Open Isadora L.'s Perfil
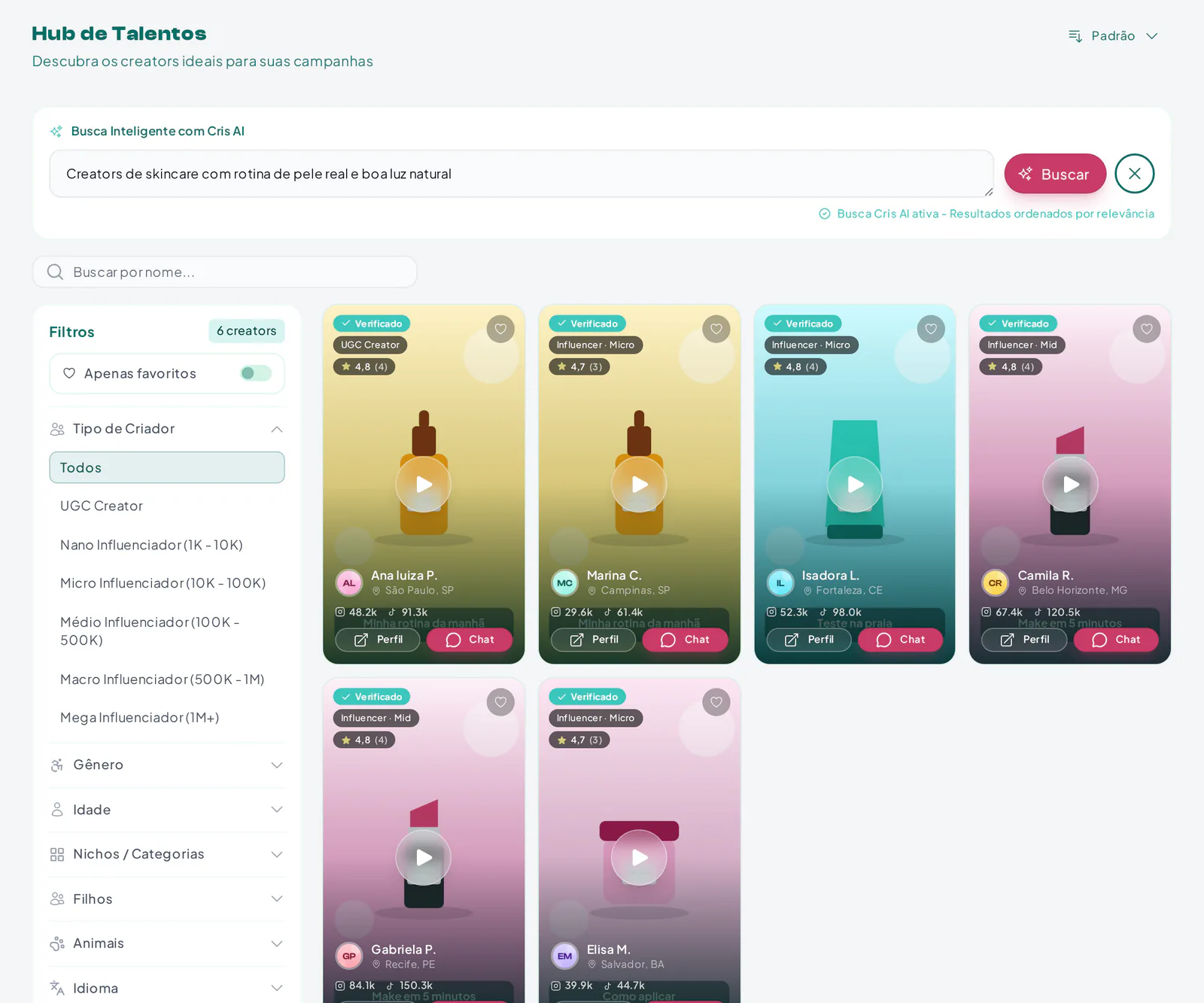 809,640
